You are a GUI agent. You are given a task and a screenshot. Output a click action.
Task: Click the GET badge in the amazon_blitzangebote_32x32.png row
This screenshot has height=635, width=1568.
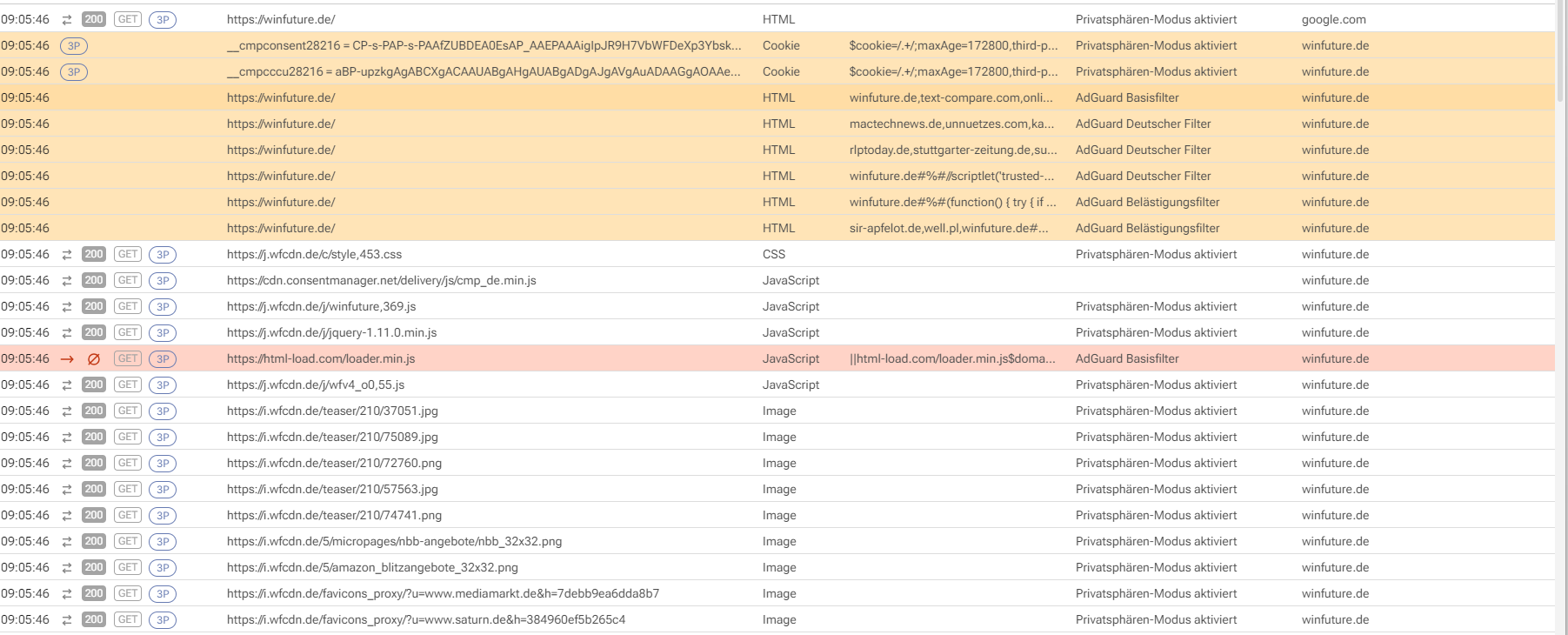tap(128, 567)
